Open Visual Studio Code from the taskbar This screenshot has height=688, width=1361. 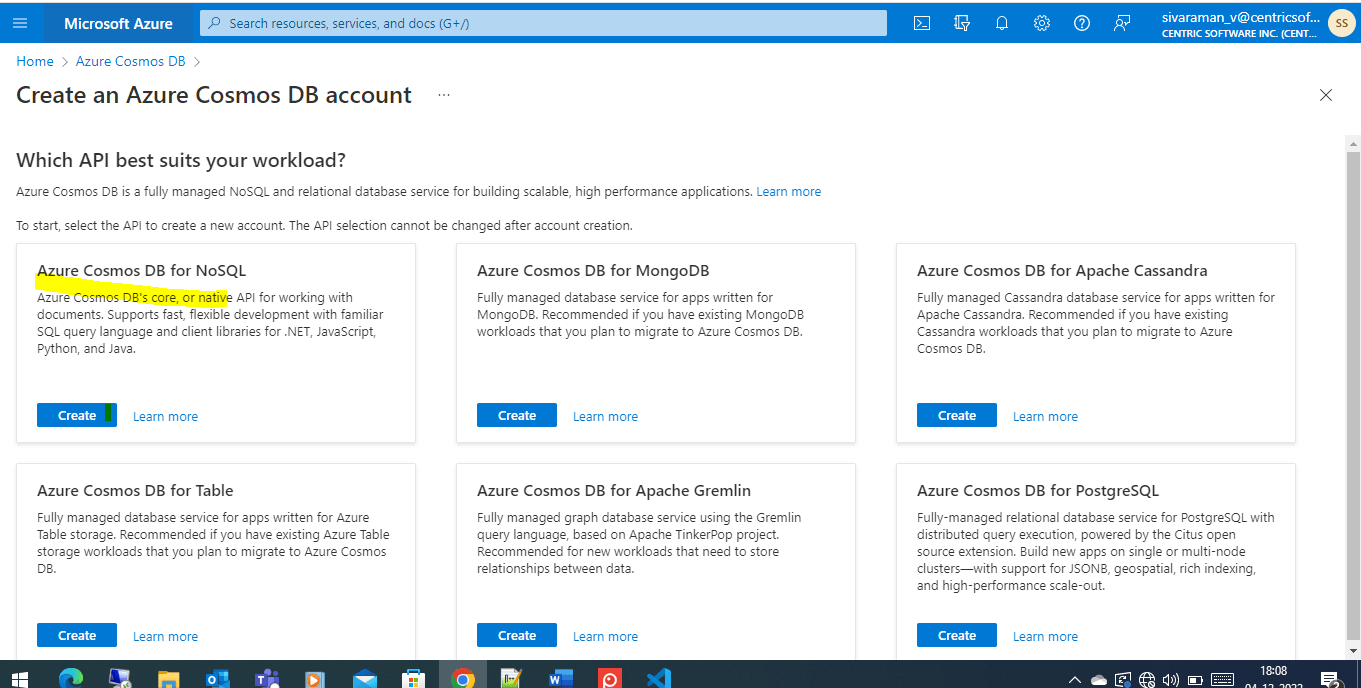pyautogui.click(x=658, y=677)
